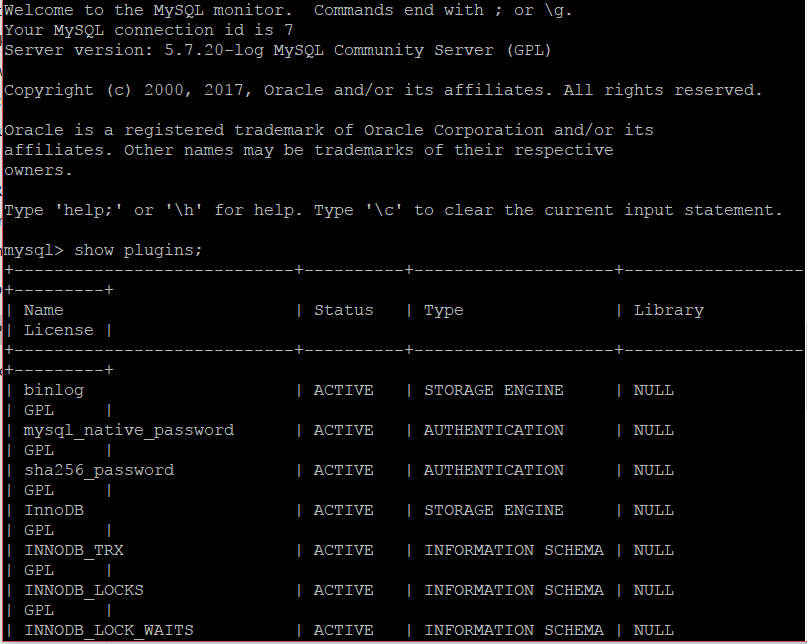
Task: Click GPL license under INNODB_TRX row
Action: 39,570
